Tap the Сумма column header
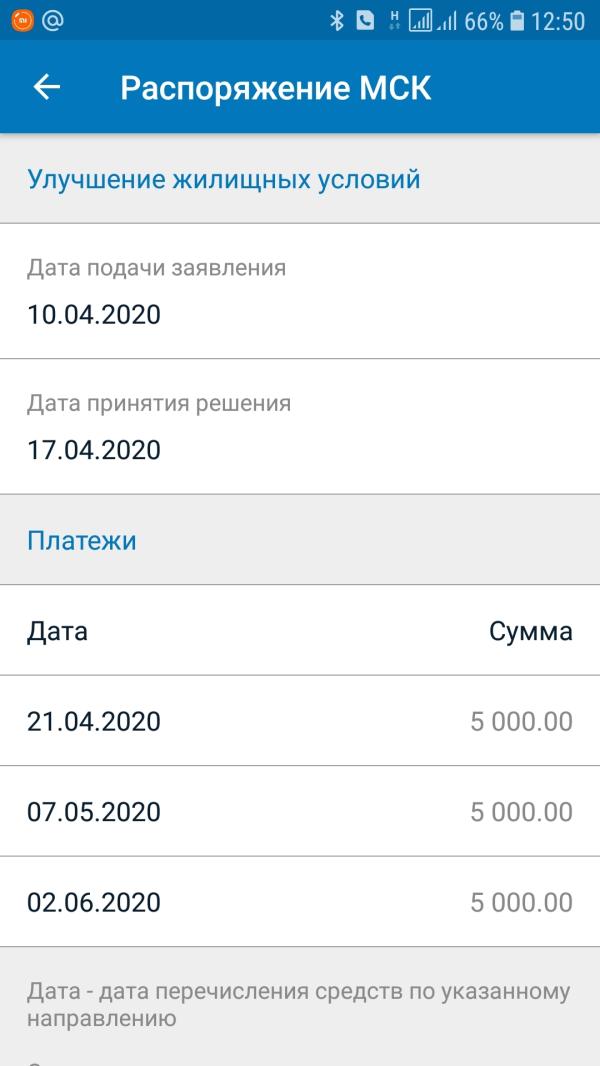 [x=531, y=631]
